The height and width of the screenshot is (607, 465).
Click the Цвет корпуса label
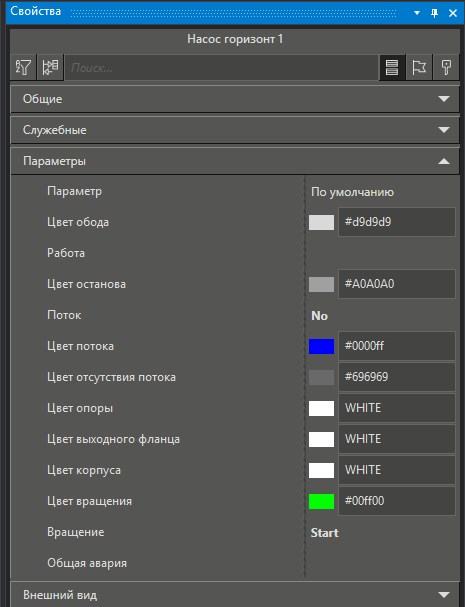(84, 470)
